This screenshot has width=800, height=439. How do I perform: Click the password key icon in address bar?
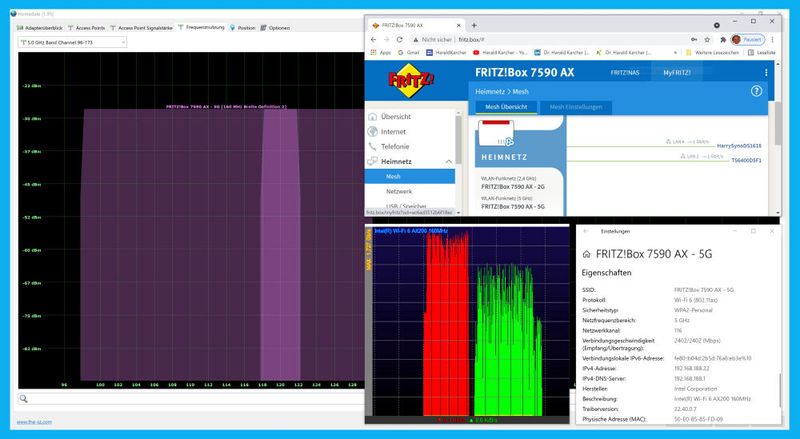[694, 39]
